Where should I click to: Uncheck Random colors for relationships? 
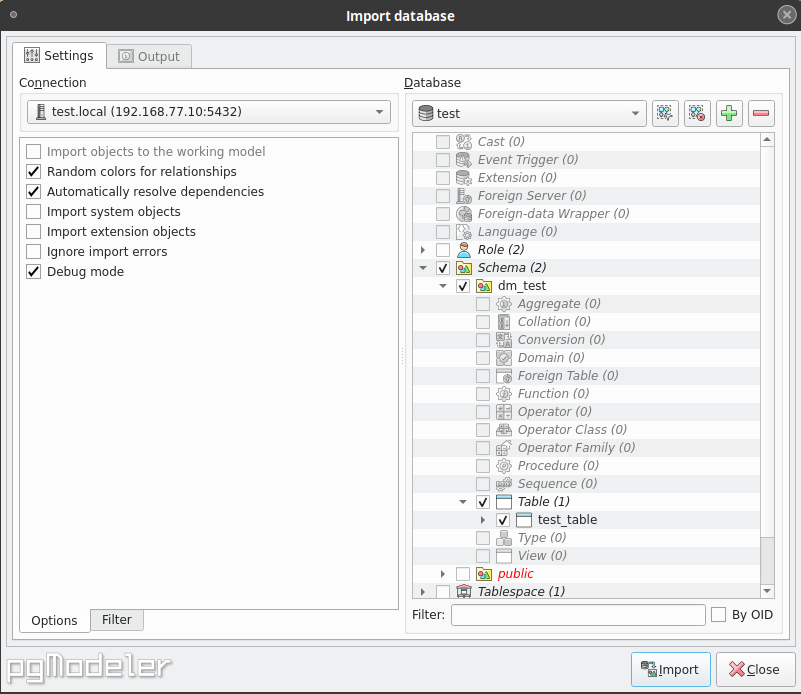pos(33,171)
